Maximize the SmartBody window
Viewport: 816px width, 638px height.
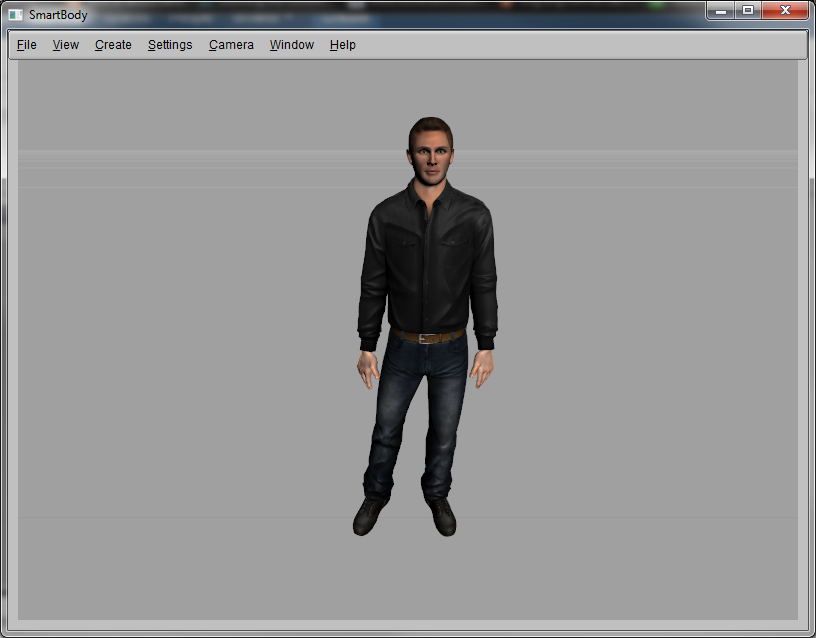tap(748, 10)
